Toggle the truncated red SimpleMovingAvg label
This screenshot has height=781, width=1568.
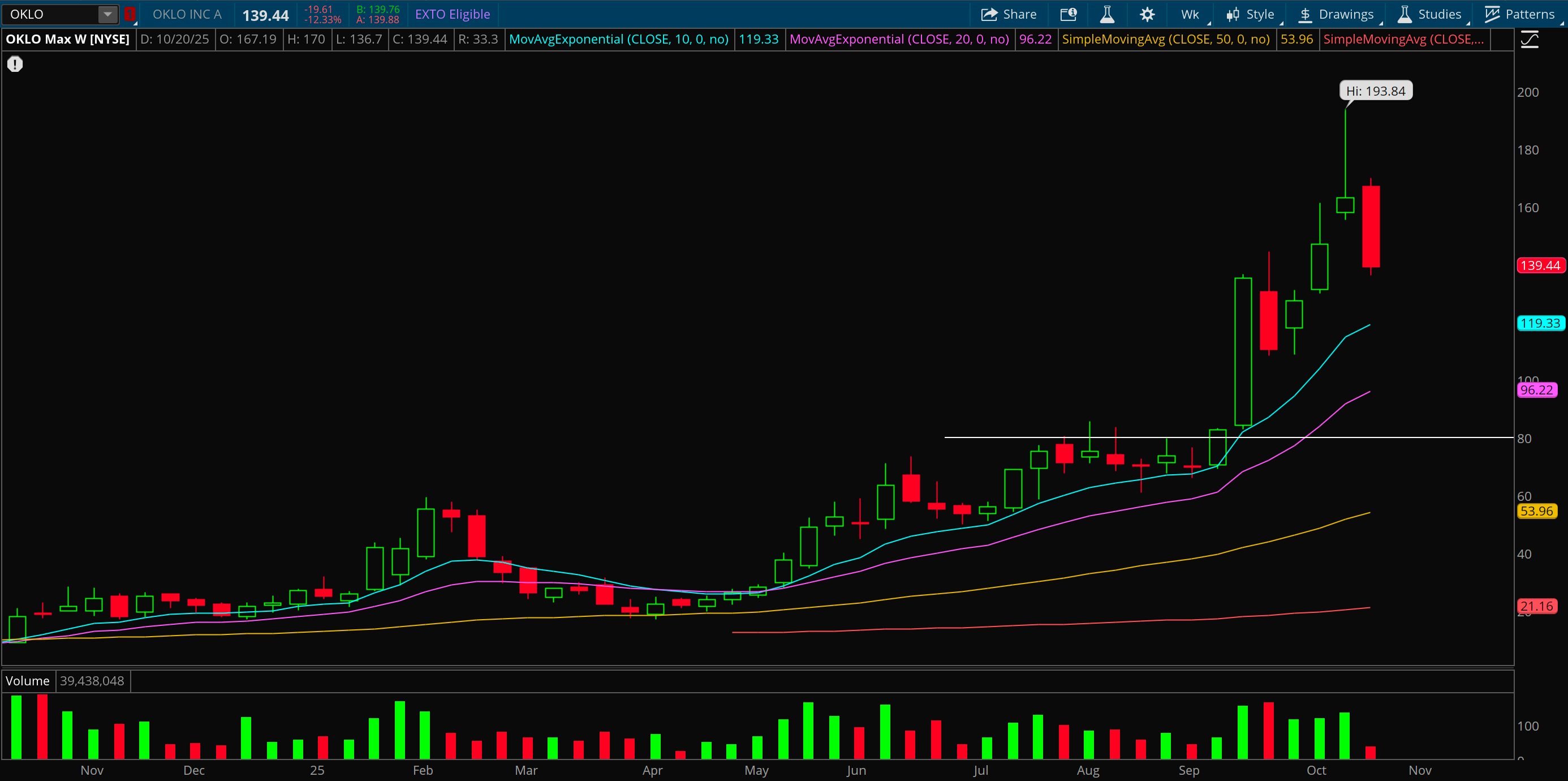[1402, 39]
